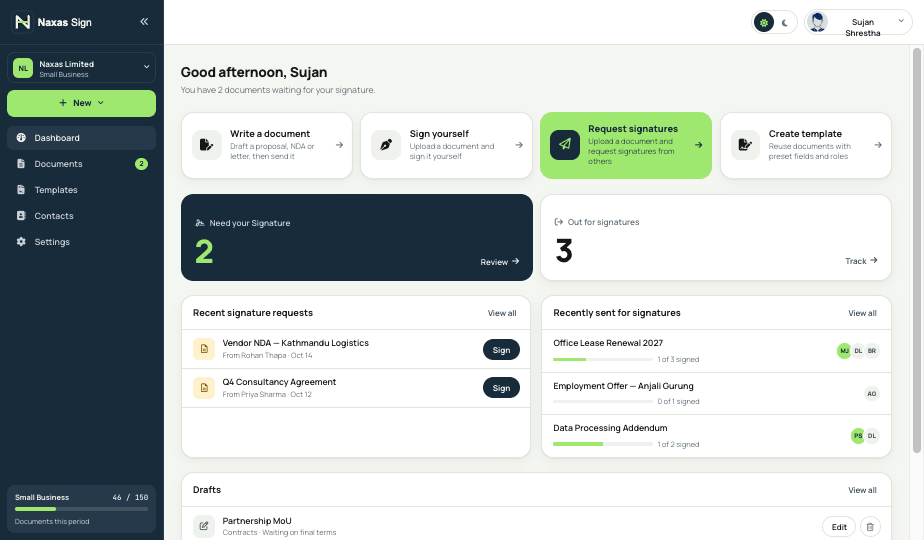Screen dimensions: 924x540
Task: Switch to dark mode moon toggle
Action: [x=785, y=22]
